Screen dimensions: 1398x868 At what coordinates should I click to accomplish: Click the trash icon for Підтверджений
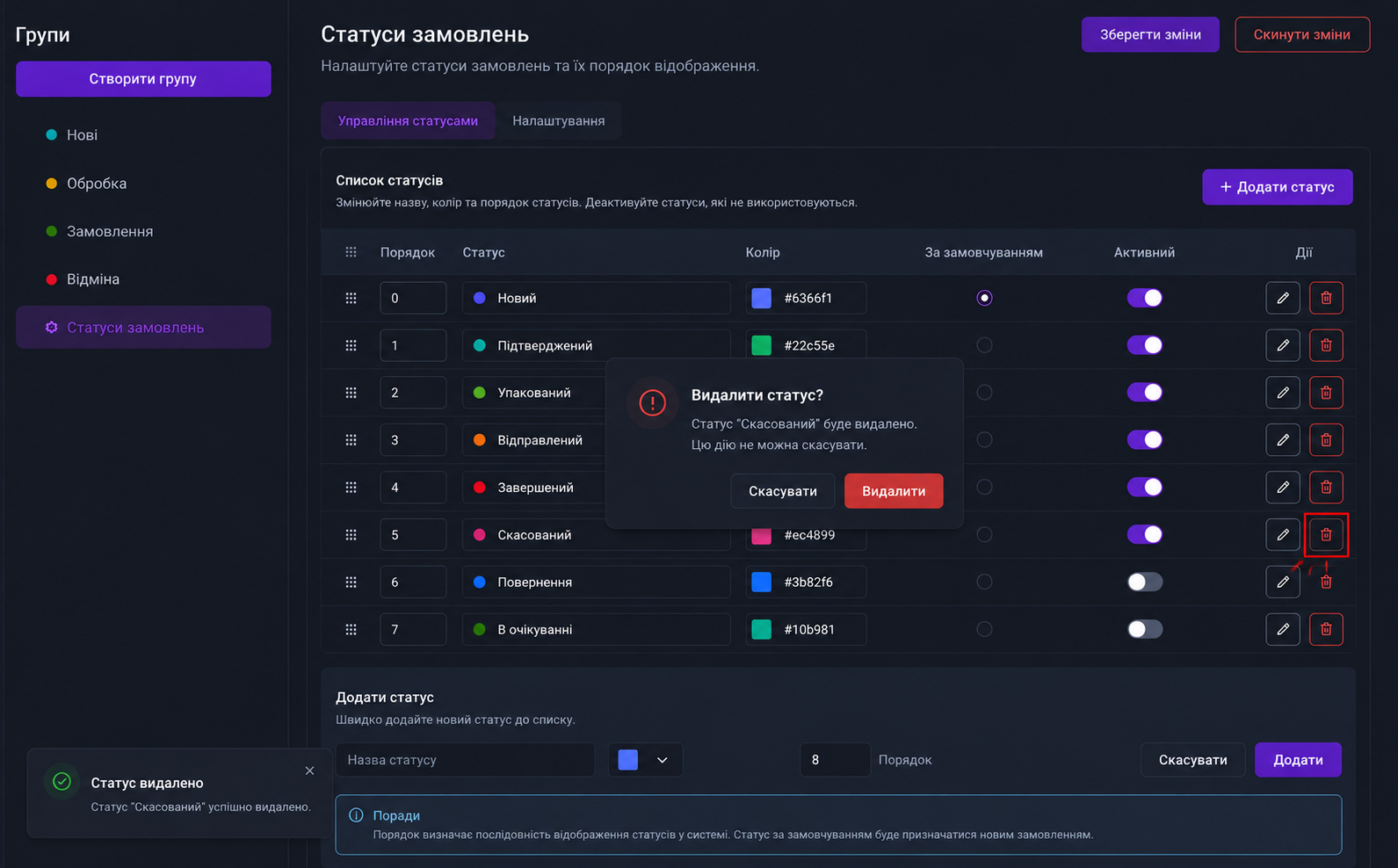coord(1326,345)
